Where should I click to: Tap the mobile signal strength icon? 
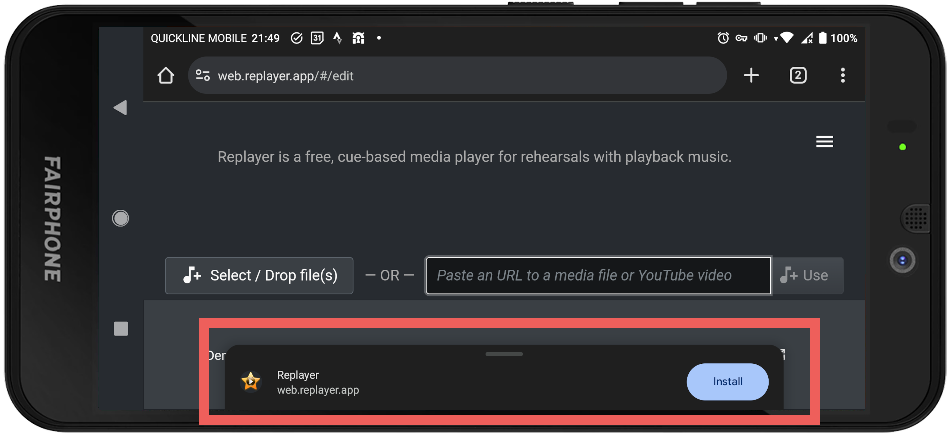coord(807,38)
